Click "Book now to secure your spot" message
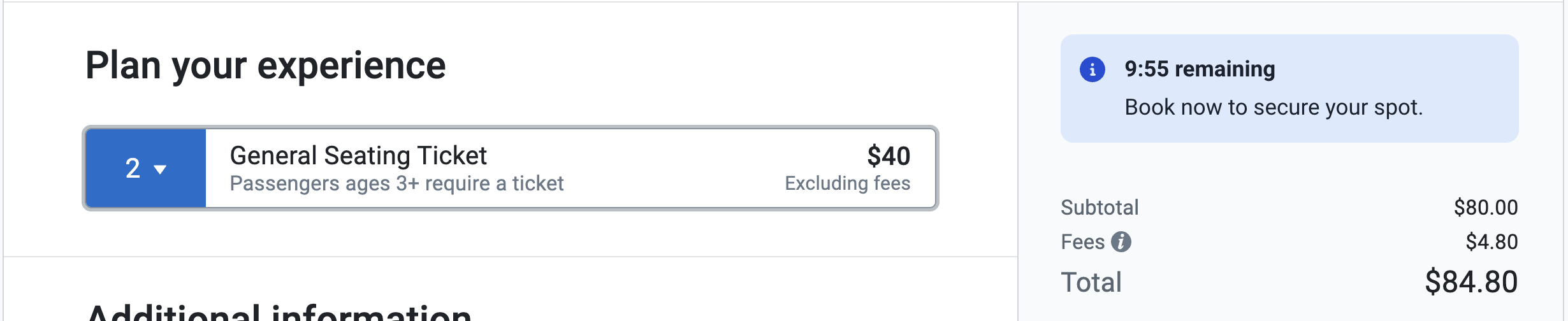The width and height of the screenshot is (1568, 321). click(1273, 107)
